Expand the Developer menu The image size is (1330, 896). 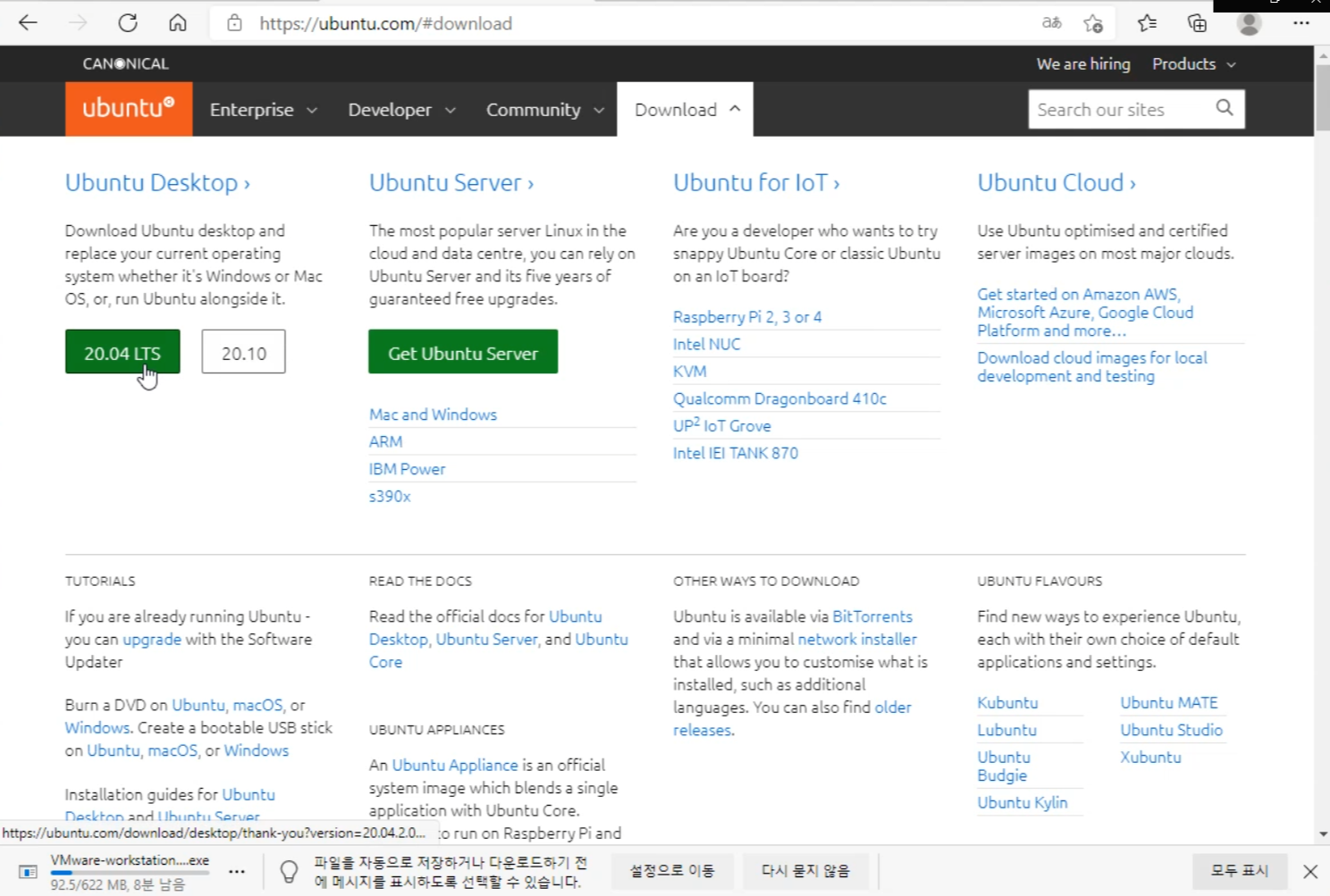pos(402,109)
